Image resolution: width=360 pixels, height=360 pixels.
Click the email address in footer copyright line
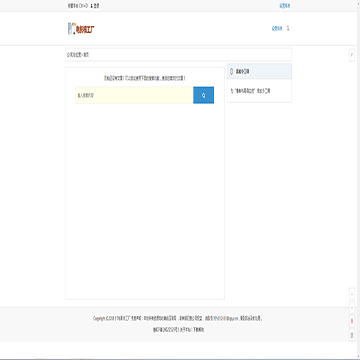226,319
